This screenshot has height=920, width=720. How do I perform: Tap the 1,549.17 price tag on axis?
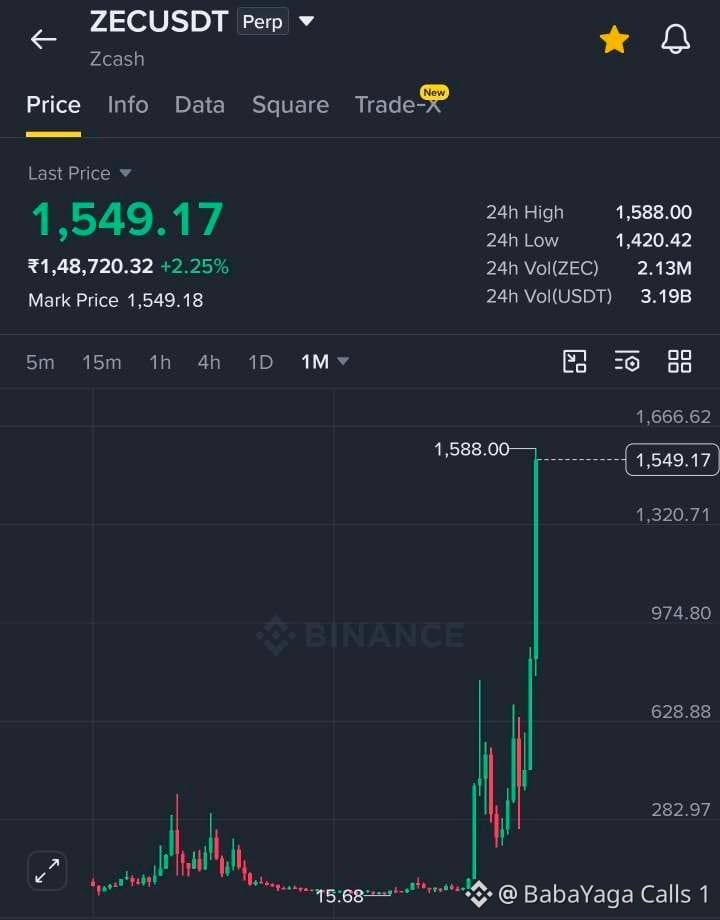672,460
